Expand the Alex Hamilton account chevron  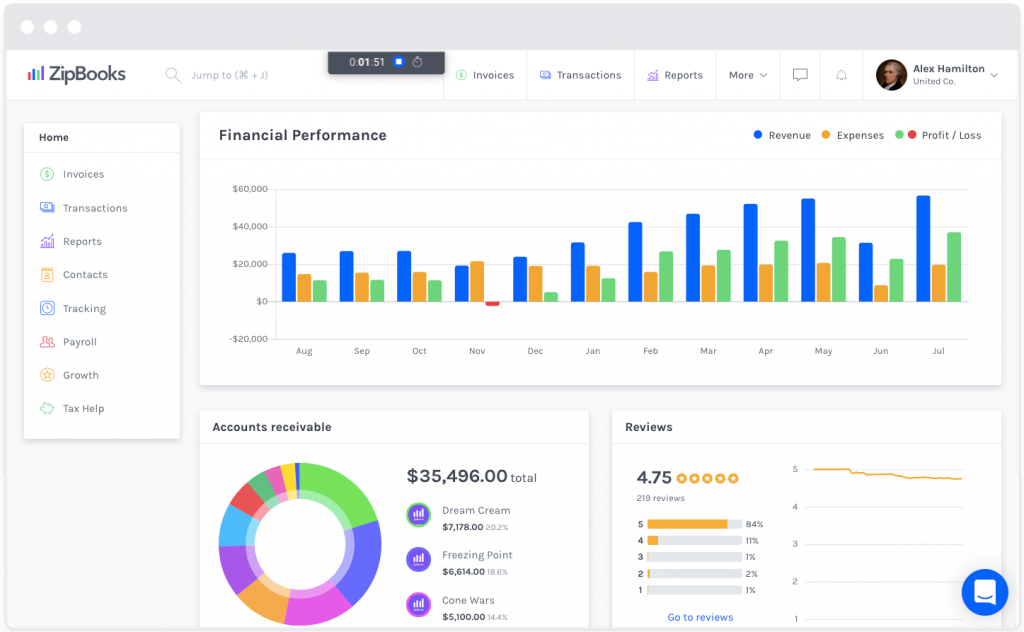[x=994, y=75]
